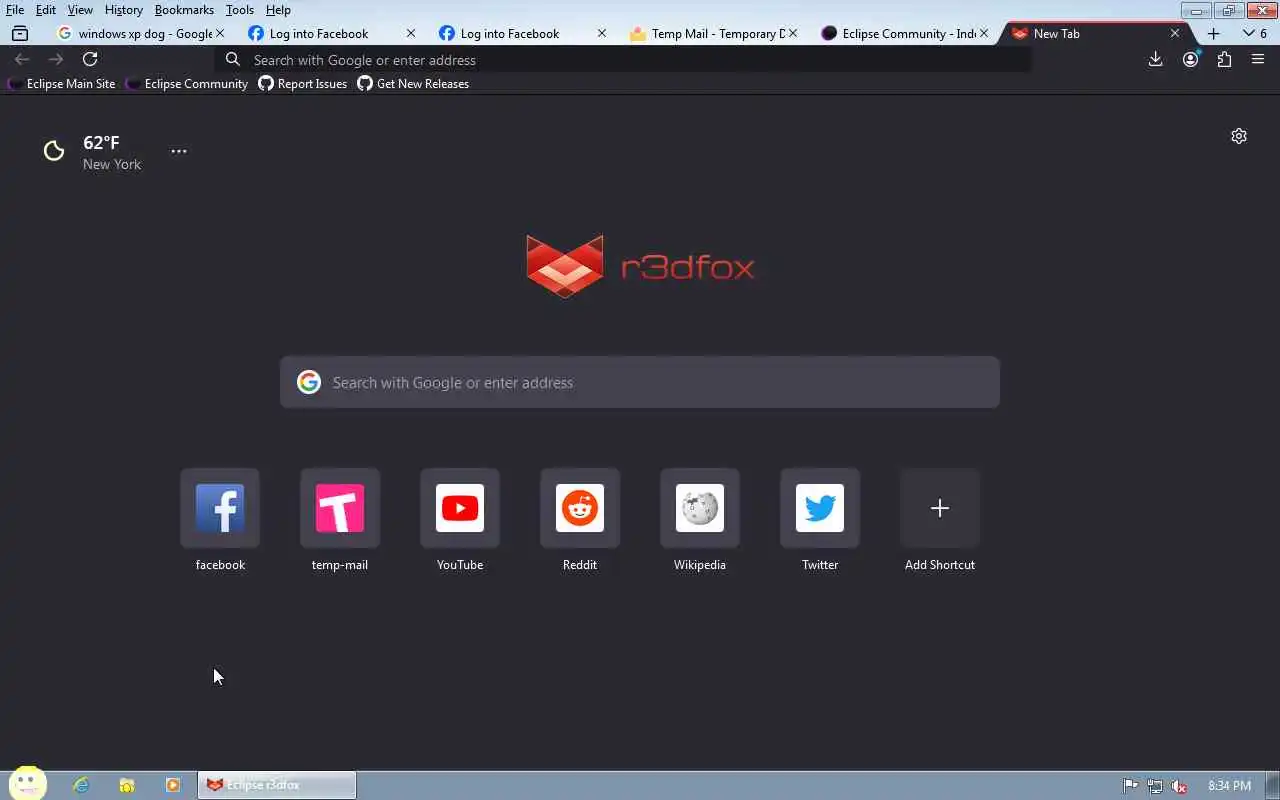The image size is (1280, 800).
Task: Expand the list all tabs dropdown
Action: pos(1254,33)
